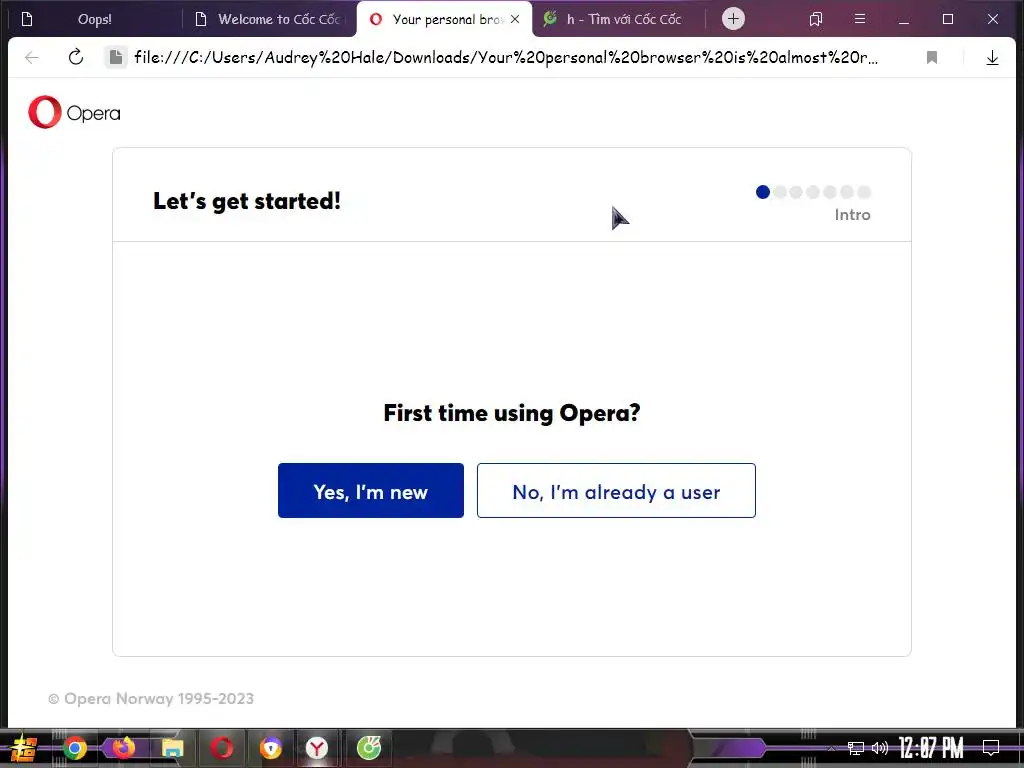
Task: Choose No, I'm already a user
Action: (x=616, y=490)
